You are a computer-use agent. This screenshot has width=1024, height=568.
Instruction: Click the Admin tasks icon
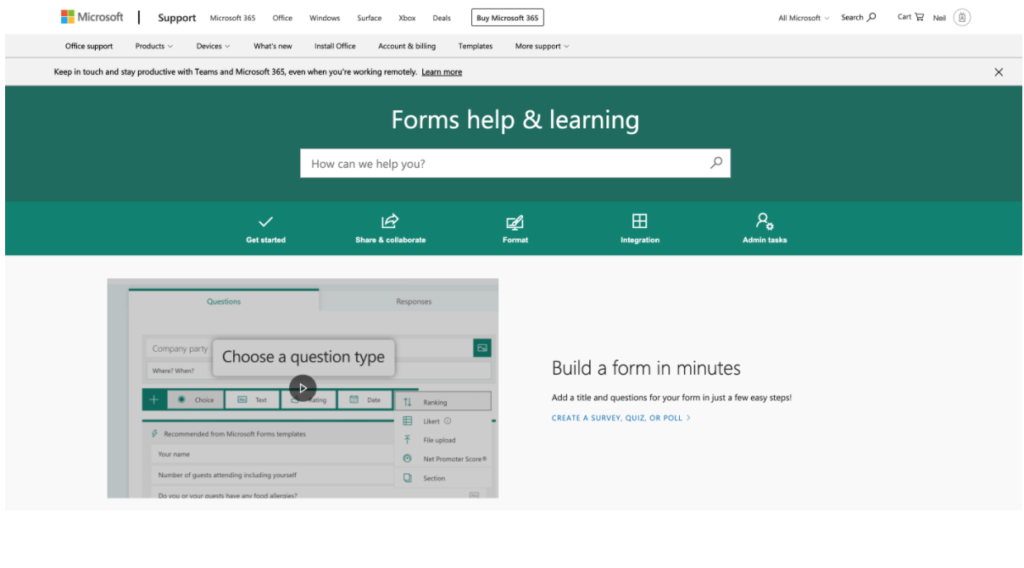[764, 222]
